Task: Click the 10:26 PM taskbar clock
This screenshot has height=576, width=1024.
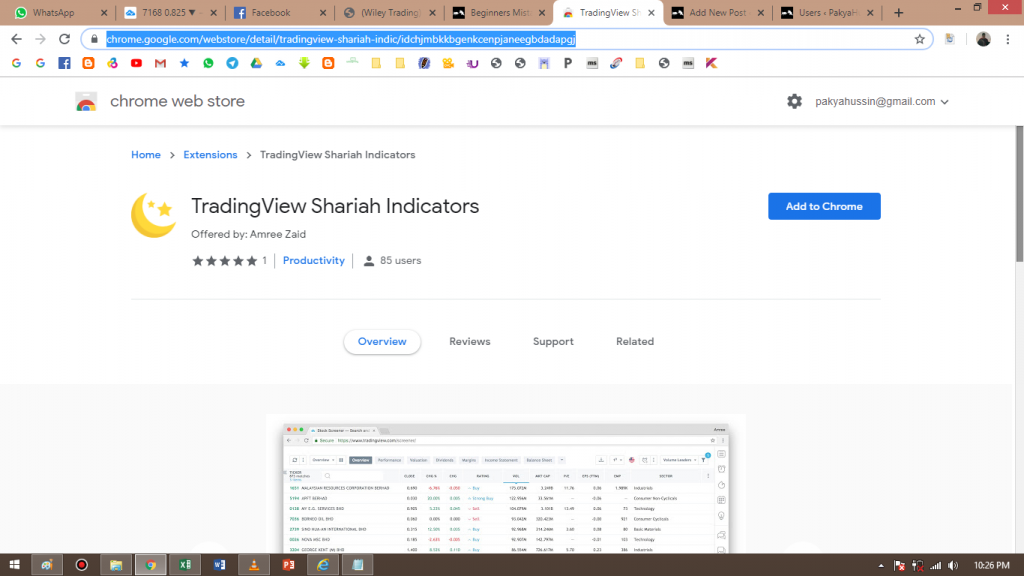Action: pos(991,566)
